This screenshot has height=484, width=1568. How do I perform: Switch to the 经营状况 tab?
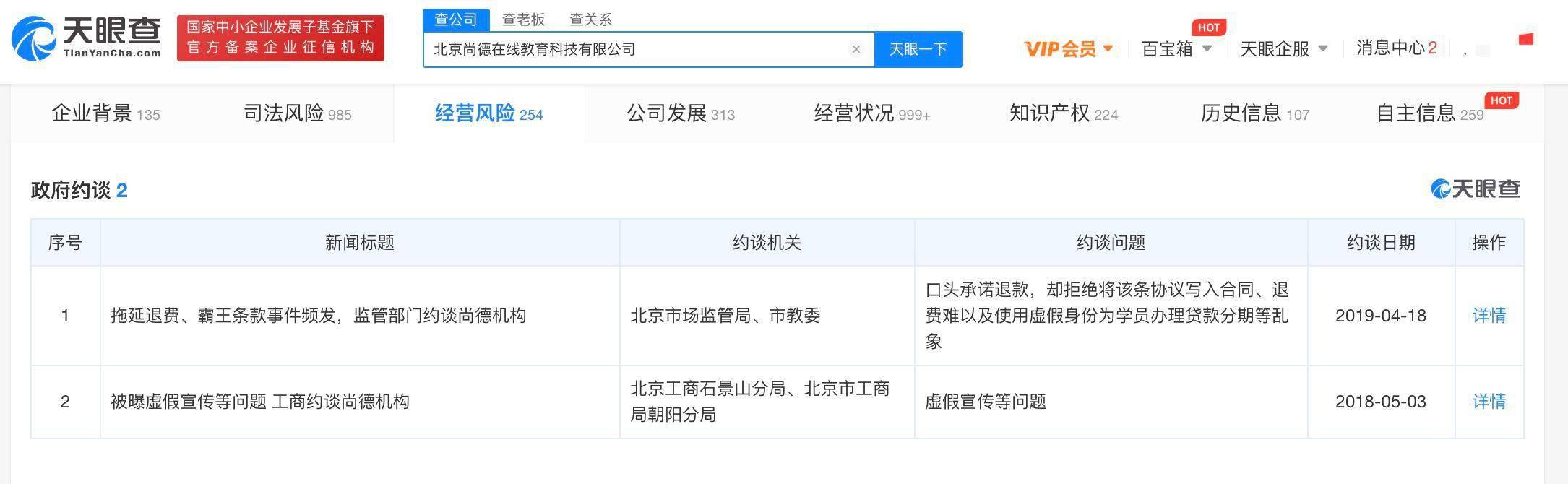872,113
